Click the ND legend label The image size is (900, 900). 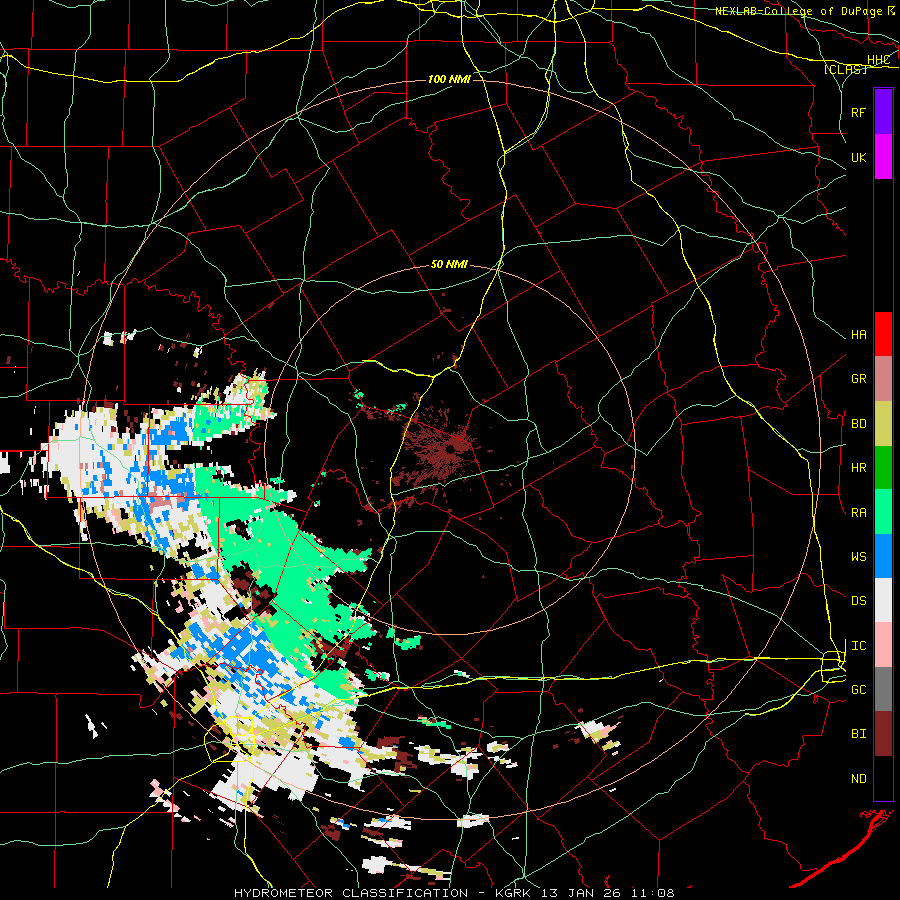pyautogui.click(x=859, y=779)
